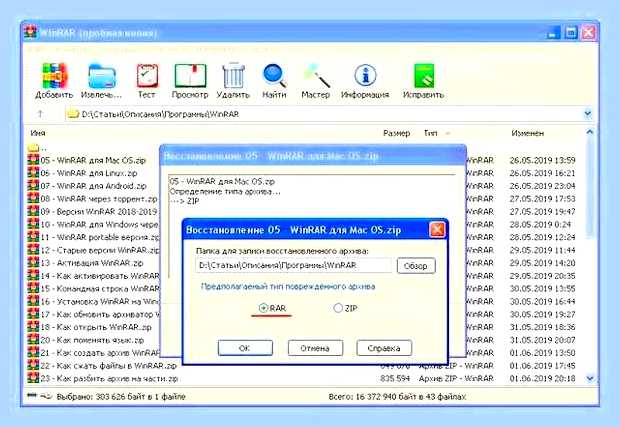Select file '11 - WinRAR portable версия.zip'
Viewport: 620px width, 427px height.
100,237
